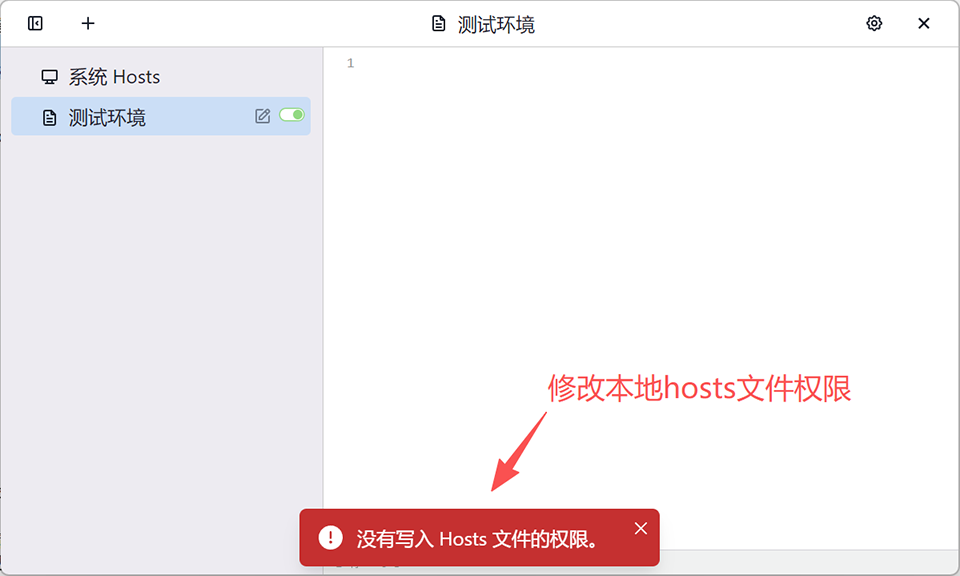Screen dimensions: 960x576
Task: Toggle 测试环境 hosts switch off
Action: 291,115
